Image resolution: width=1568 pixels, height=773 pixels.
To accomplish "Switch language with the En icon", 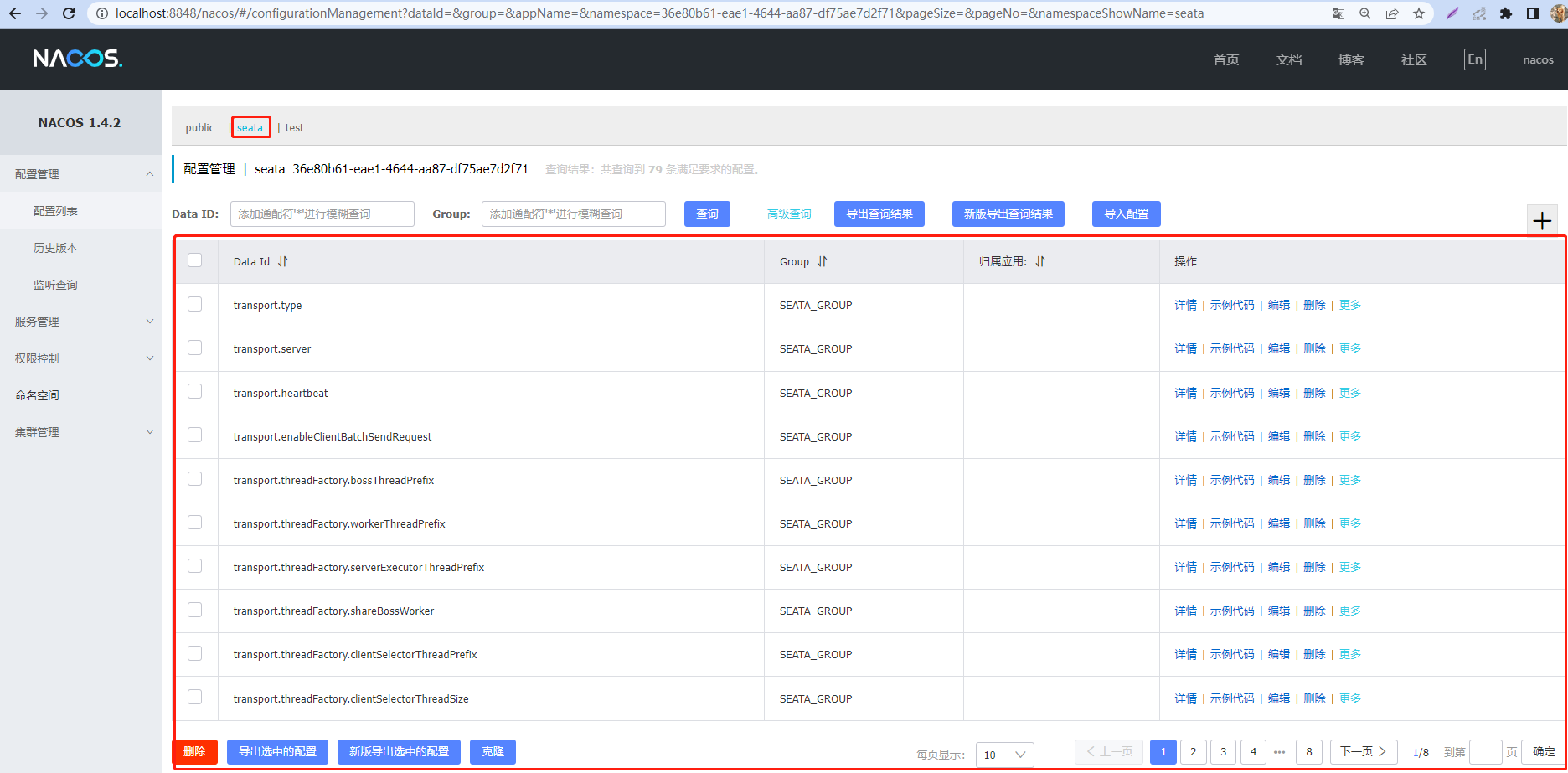I will click(x=1475, y=59).
